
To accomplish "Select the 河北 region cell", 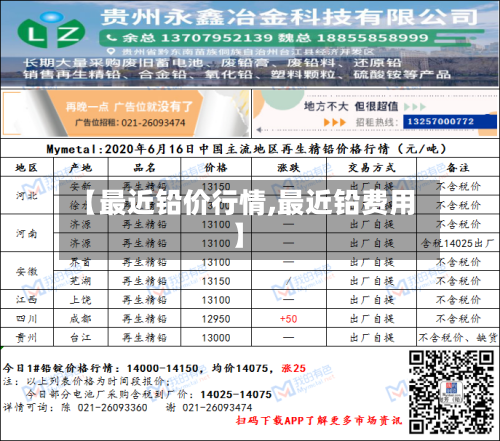I will click(26, 195).
